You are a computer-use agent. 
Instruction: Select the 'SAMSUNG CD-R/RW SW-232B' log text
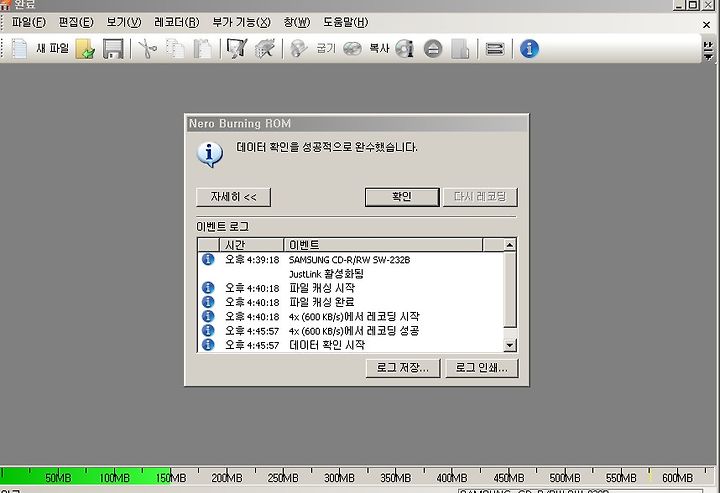(x=349, y=260)
